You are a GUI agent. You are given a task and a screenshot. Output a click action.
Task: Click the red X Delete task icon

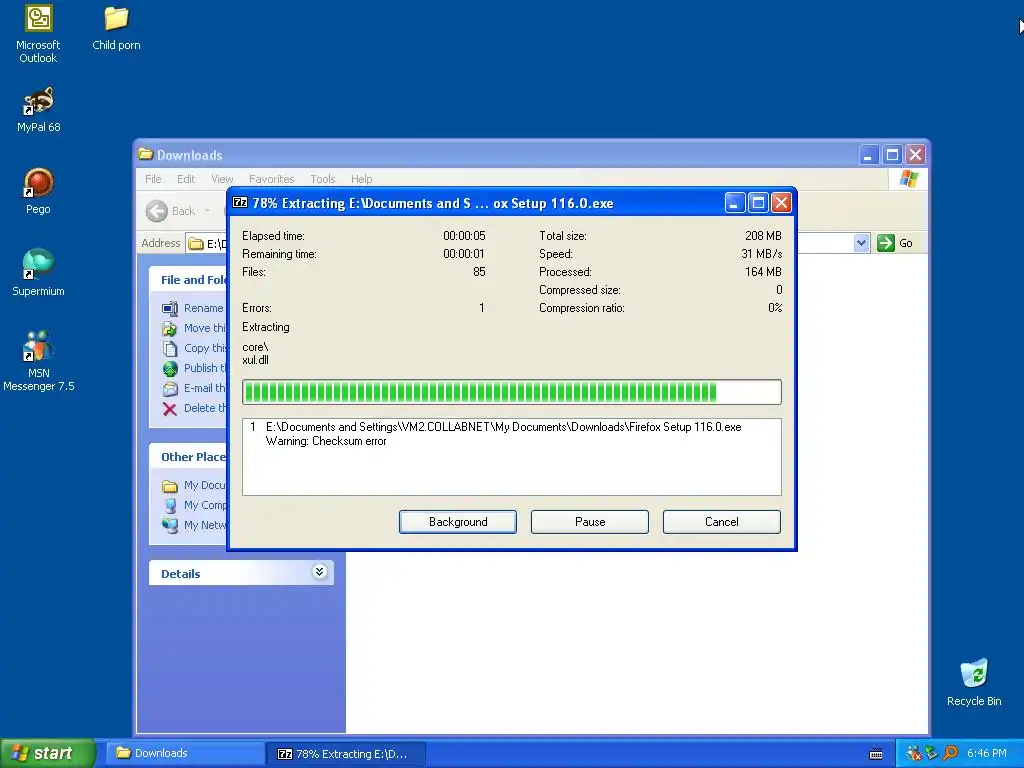170,409
